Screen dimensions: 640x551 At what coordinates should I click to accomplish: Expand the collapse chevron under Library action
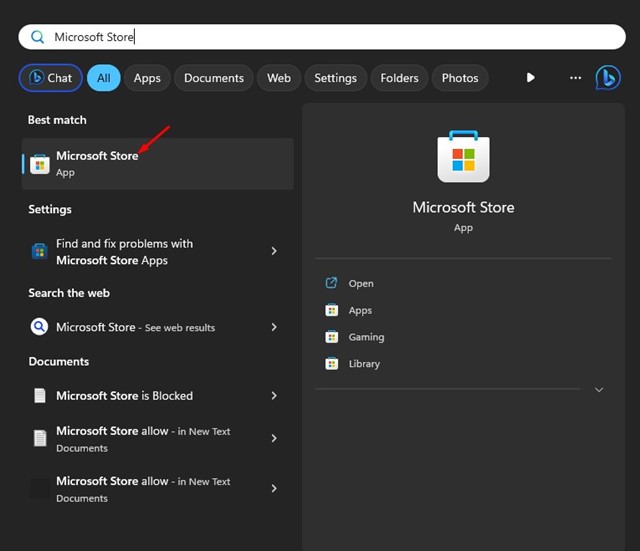pos(599,389)
